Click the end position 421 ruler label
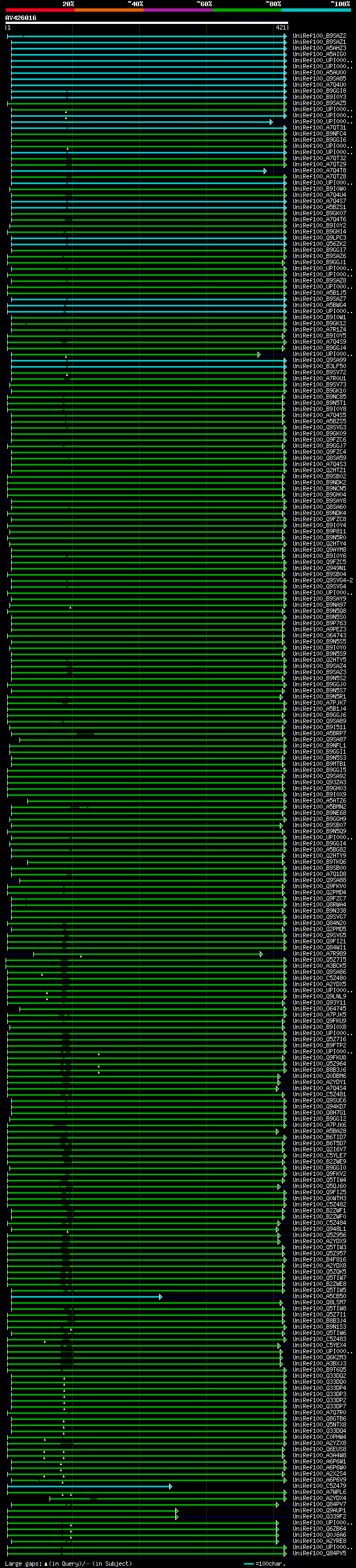The height and width of the screenshot is (1568, 356). tap(281, 28)
